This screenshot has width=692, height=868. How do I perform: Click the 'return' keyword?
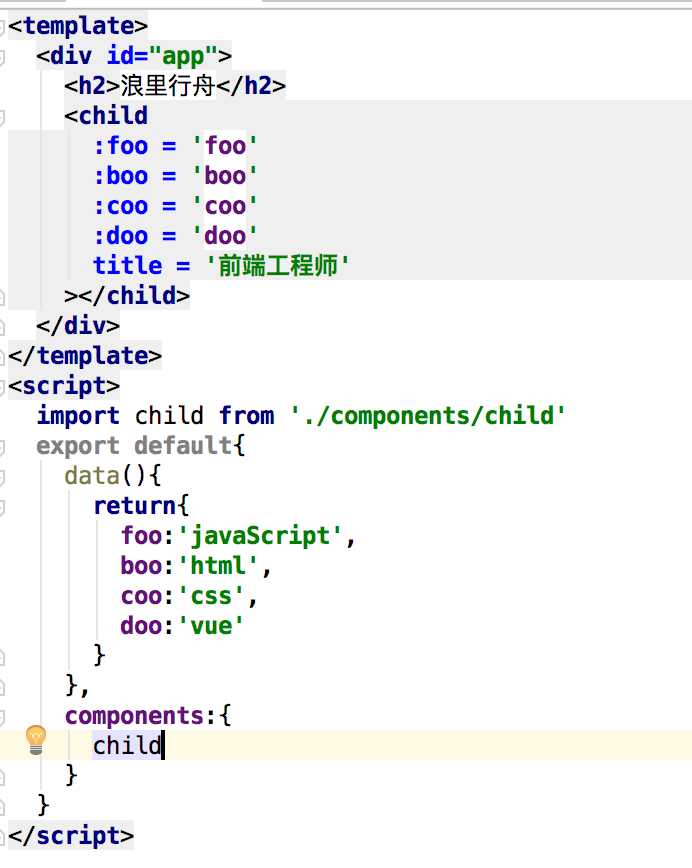point(135,505)
